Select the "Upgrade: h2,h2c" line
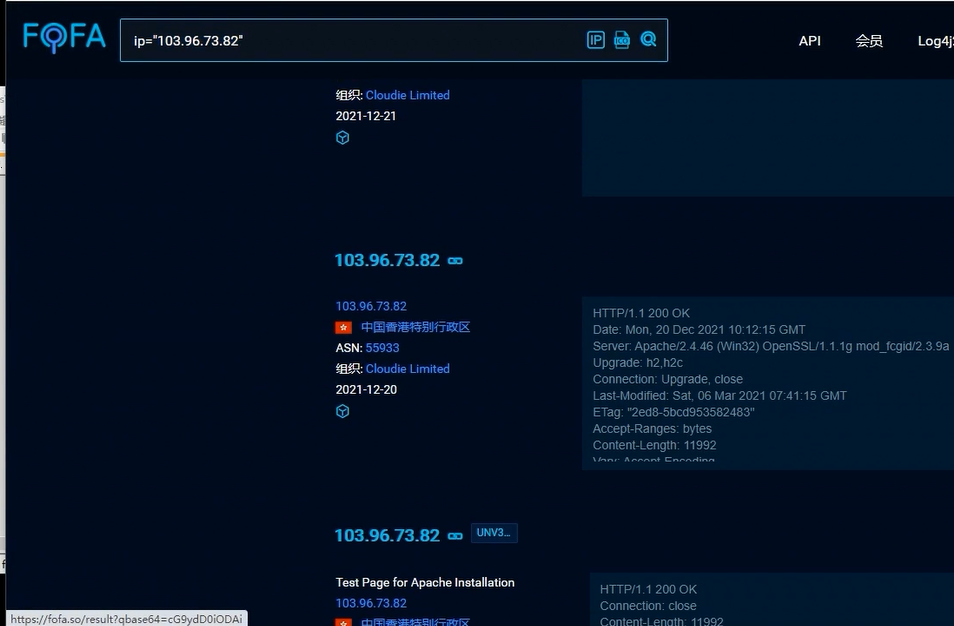The width and height of the screenshot is (954, 626). coord(638,363)
